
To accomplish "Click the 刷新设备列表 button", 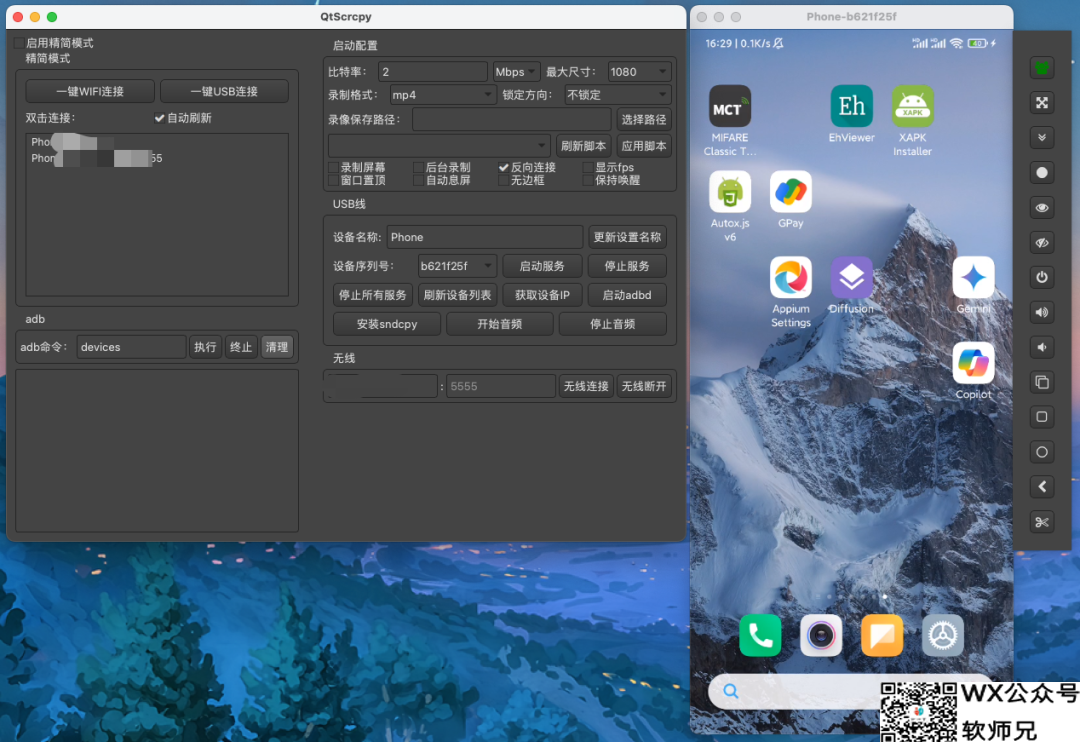I will pyautogui.click(x=457, y=295).
